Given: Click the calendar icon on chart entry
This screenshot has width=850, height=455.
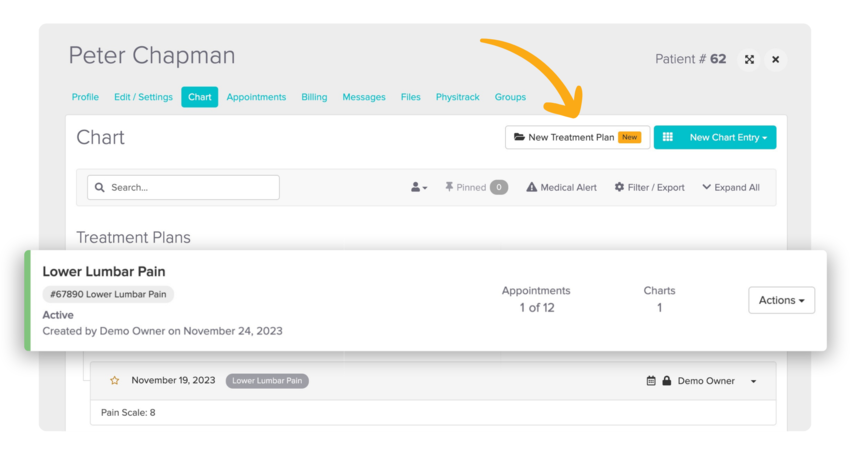Looking at the screenshot, I should point(651,381).
